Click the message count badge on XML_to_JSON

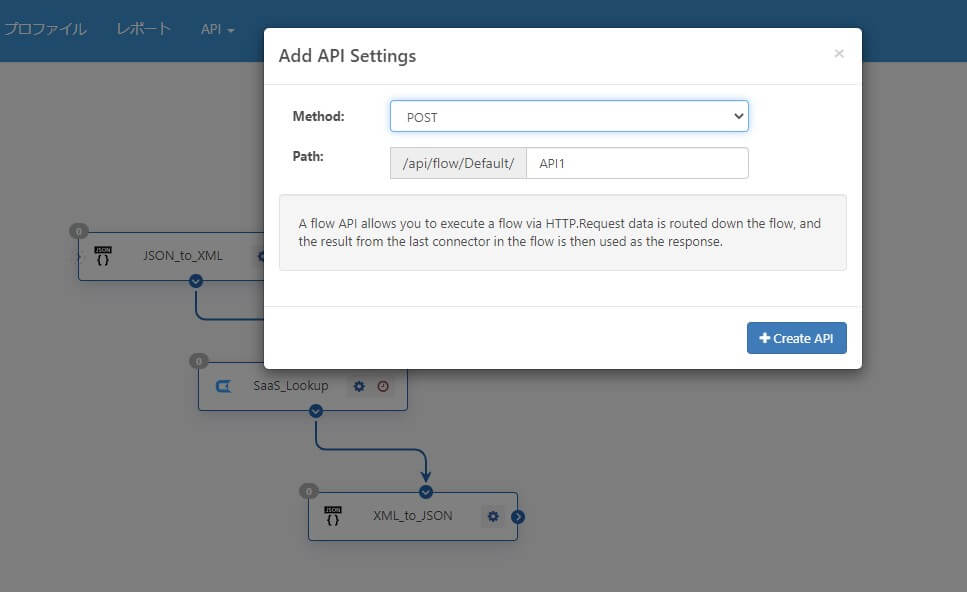click(x=309, y=491)
